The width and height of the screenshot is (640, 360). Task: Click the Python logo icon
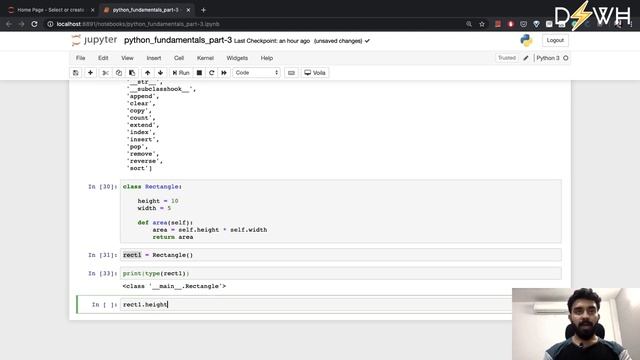[x=526, y=40]
